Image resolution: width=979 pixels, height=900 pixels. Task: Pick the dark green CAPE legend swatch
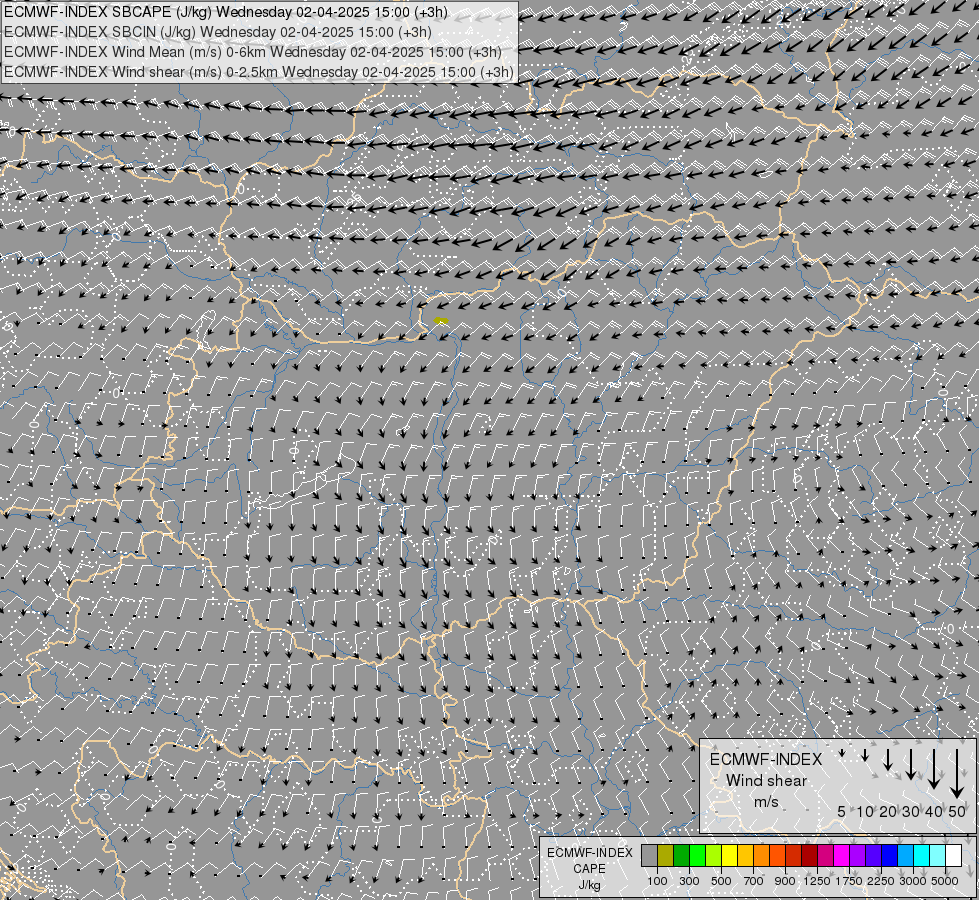point(682,856)
